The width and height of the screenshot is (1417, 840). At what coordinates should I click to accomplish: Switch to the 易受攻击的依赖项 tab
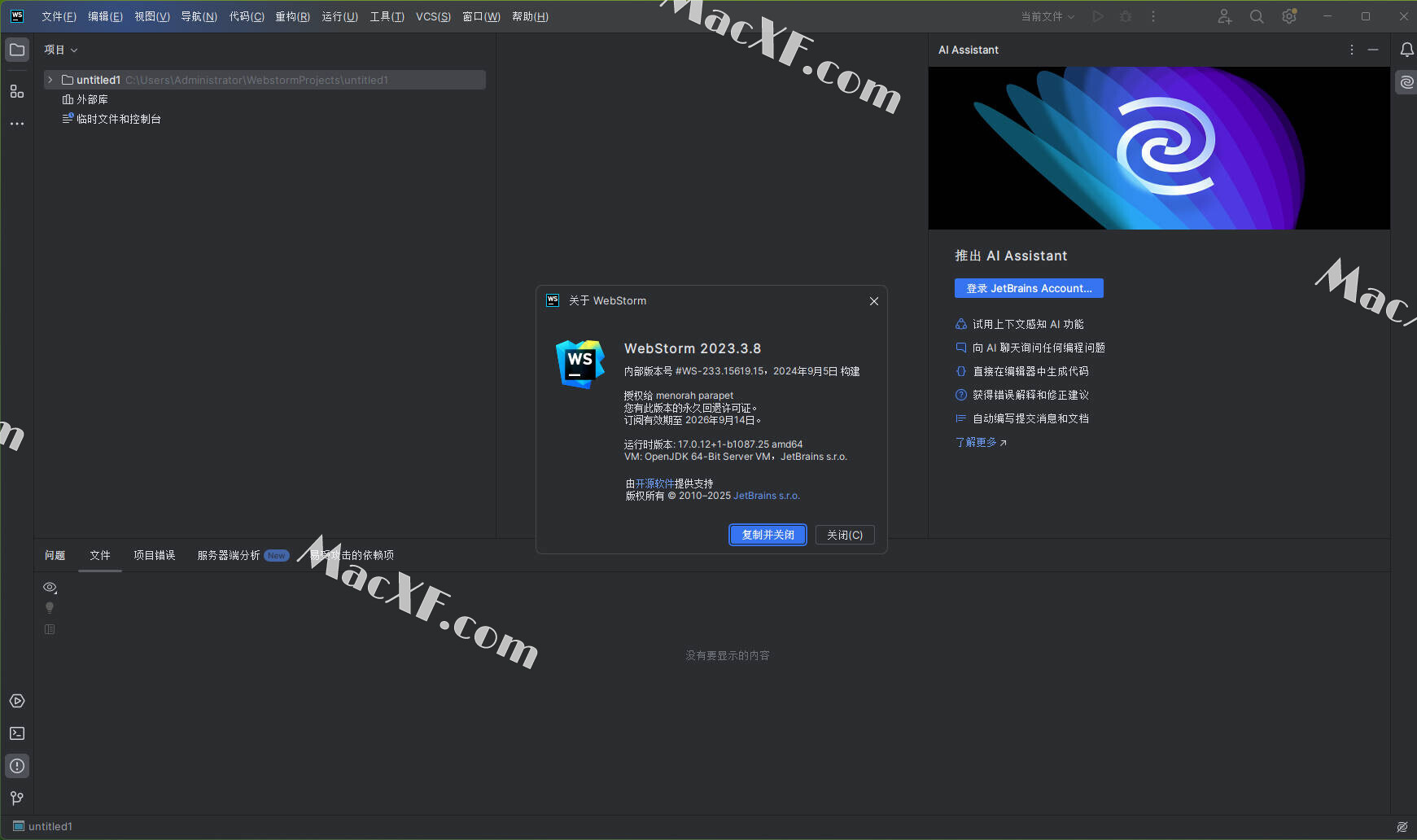tap(352, 555)
